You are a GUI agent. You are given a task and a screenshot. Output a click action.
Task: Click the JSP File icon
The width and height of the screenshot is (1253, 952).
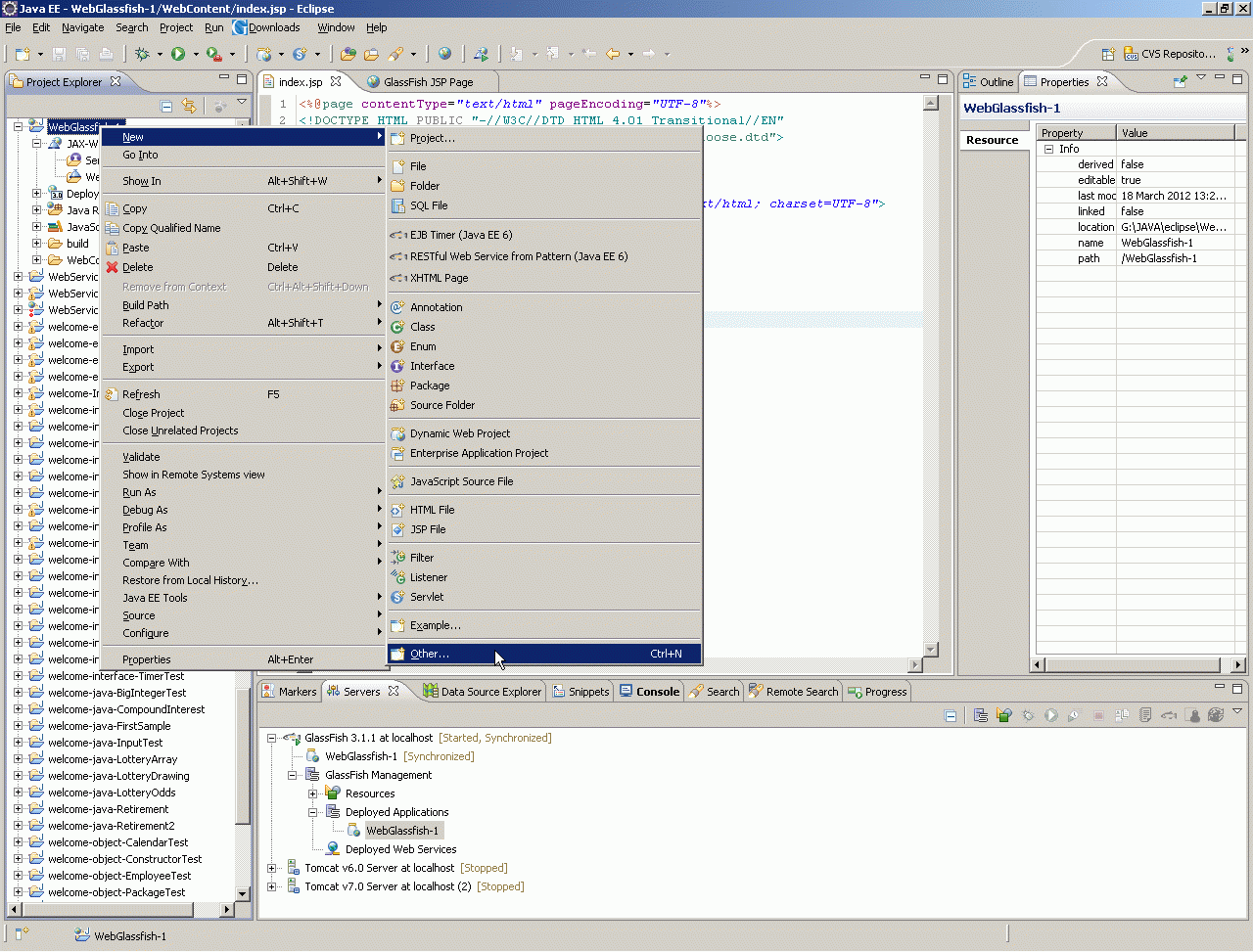pos(397,529)
